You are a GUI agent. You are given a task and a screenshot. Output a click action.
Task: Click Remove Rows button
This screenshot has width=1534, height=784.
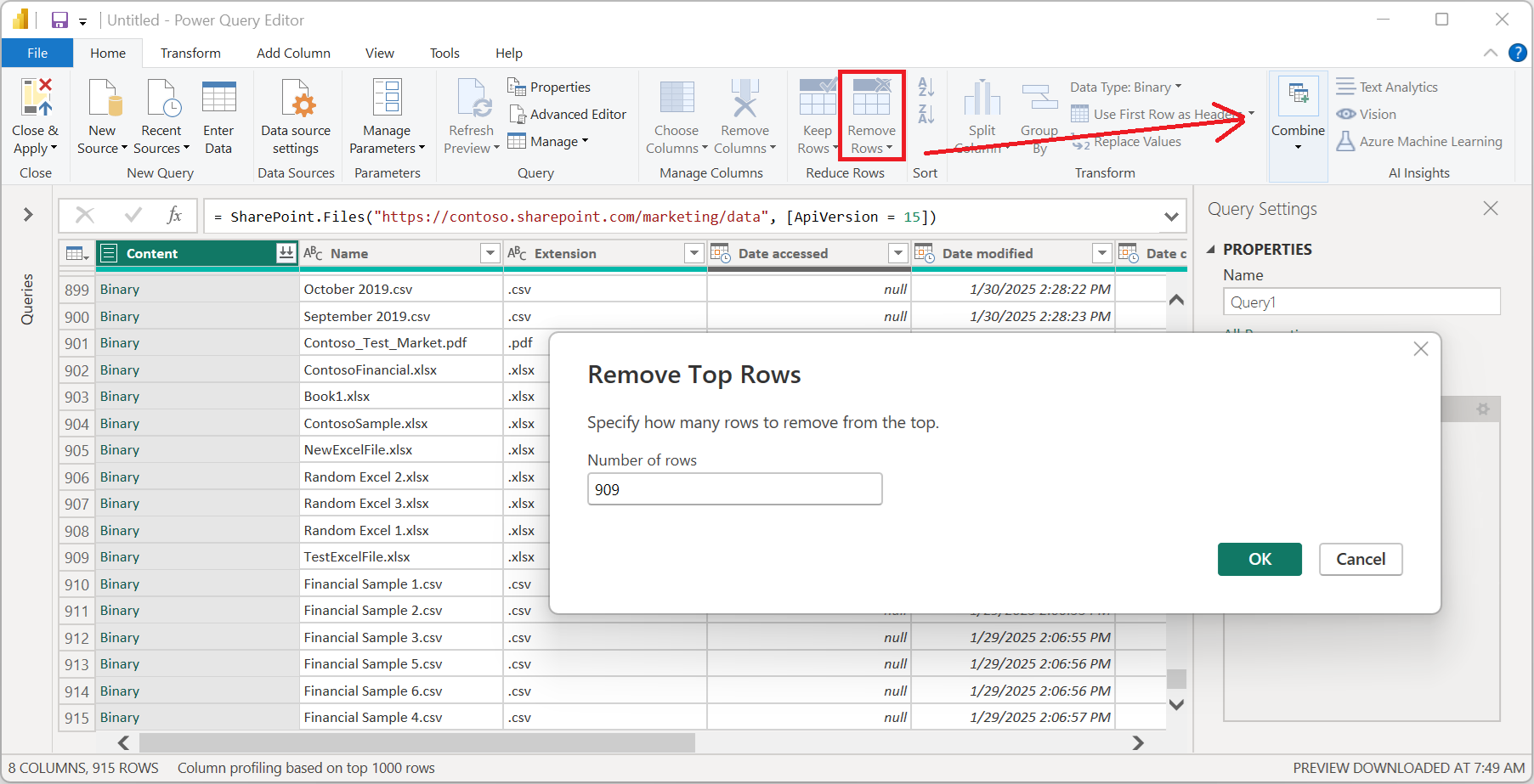pyautogui.click(x=871, y=116)
